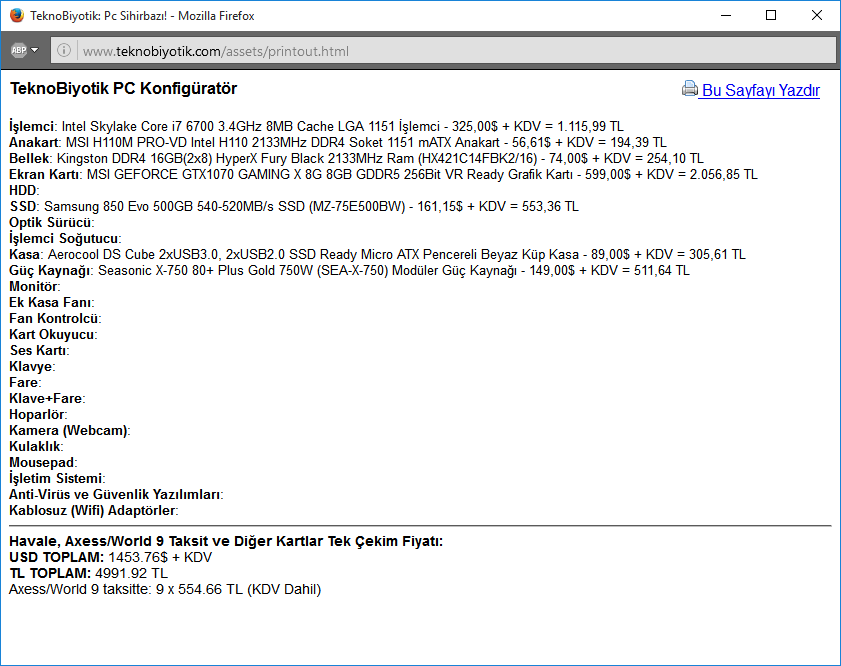841x666 pixels.
Task: Click the 'Kablosuz (Wifi) Adaptörler' label
Action: 94,510
